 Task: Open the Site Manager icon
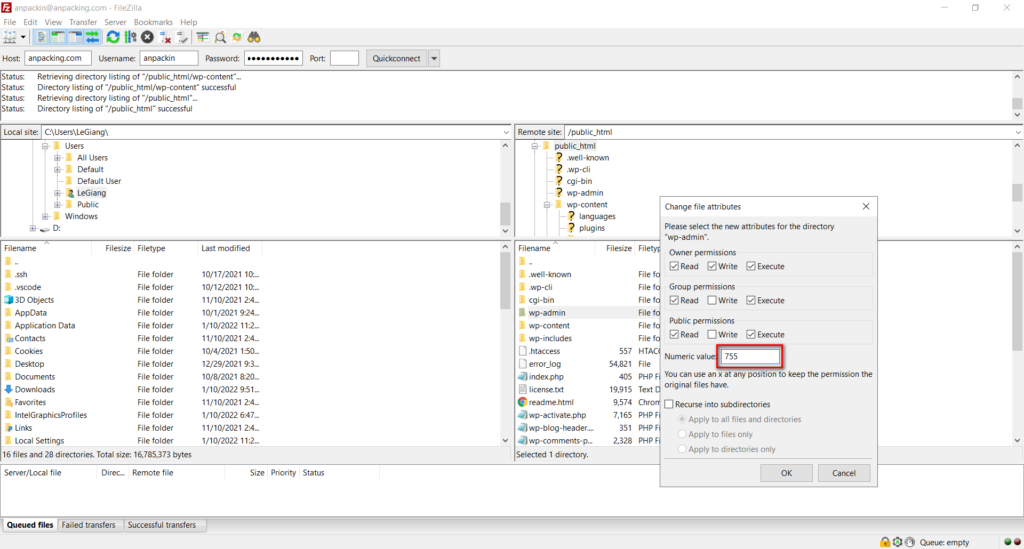coord(10,37)
